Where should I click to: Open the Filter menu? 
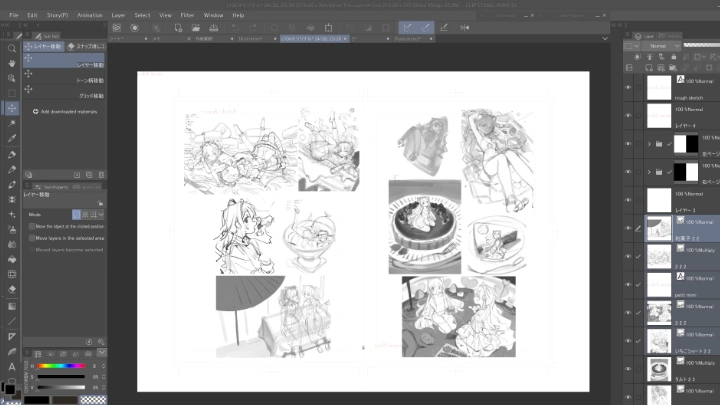pos(187,15)
